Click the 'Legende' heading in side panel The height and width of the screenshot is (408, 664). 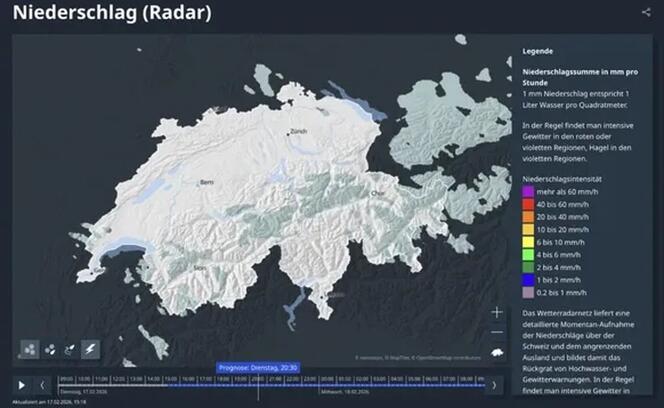click(538, 51)
